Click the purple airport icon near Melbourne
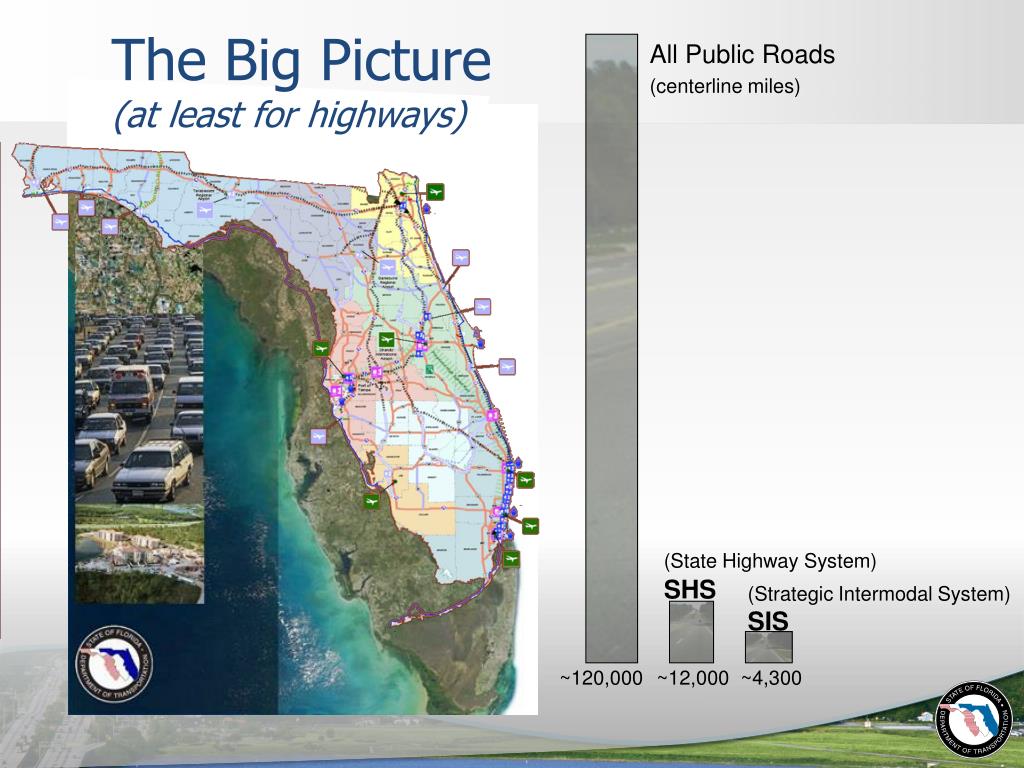Viewport: 1024px width, 768px height. click(x=507, y=366)
